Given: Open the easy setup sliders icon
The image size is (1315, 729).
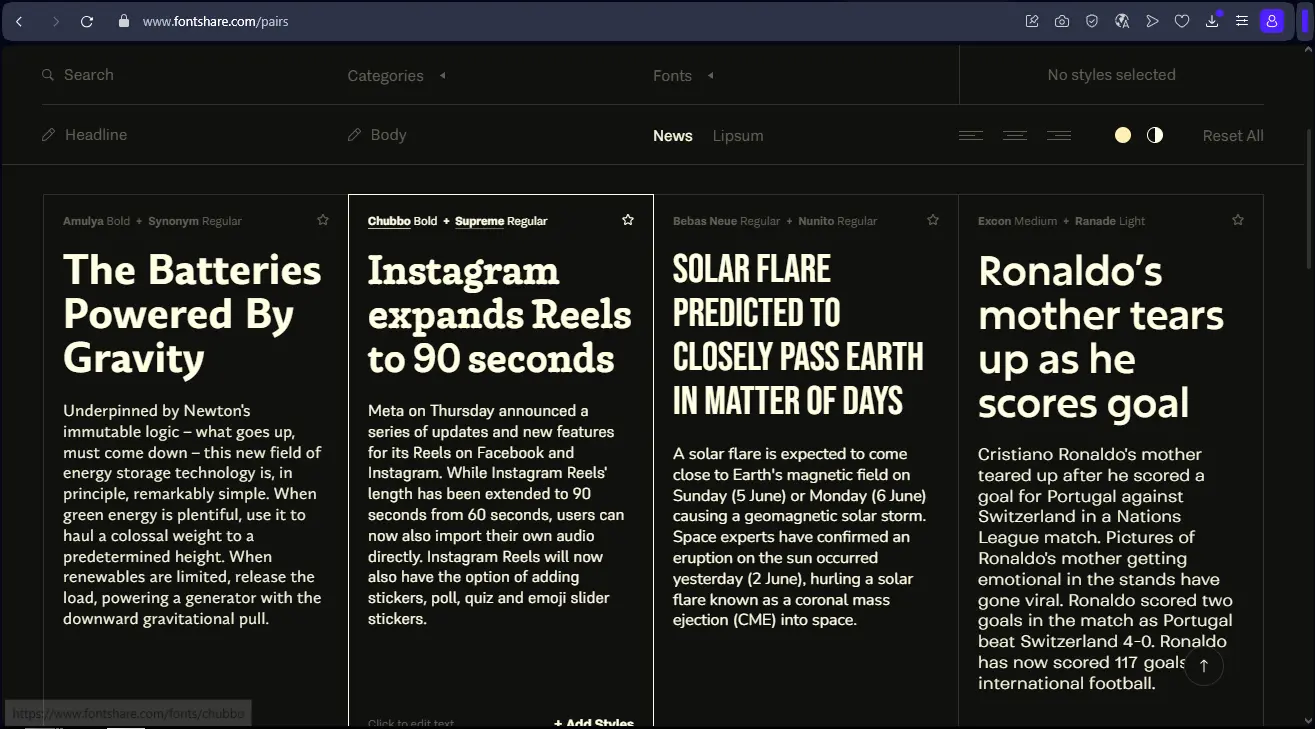Looking at the screenshot, I should [1242, 21].
